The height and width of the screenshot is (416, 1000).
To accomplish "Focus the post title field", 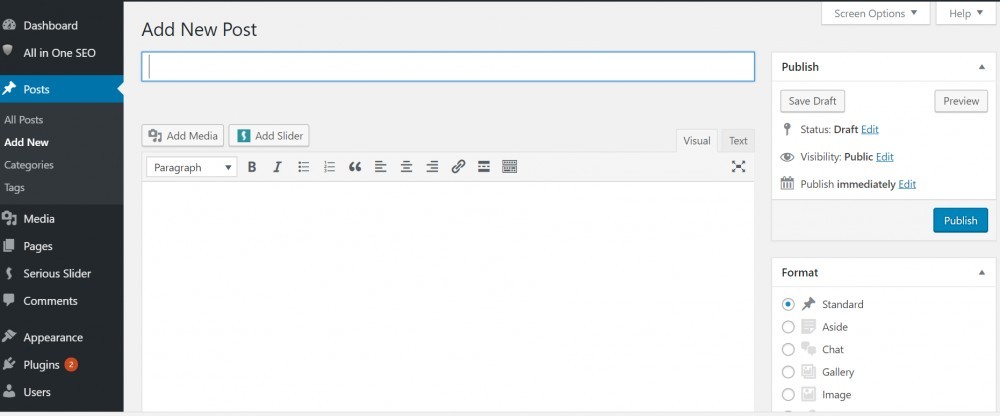I will click(448, 66).
